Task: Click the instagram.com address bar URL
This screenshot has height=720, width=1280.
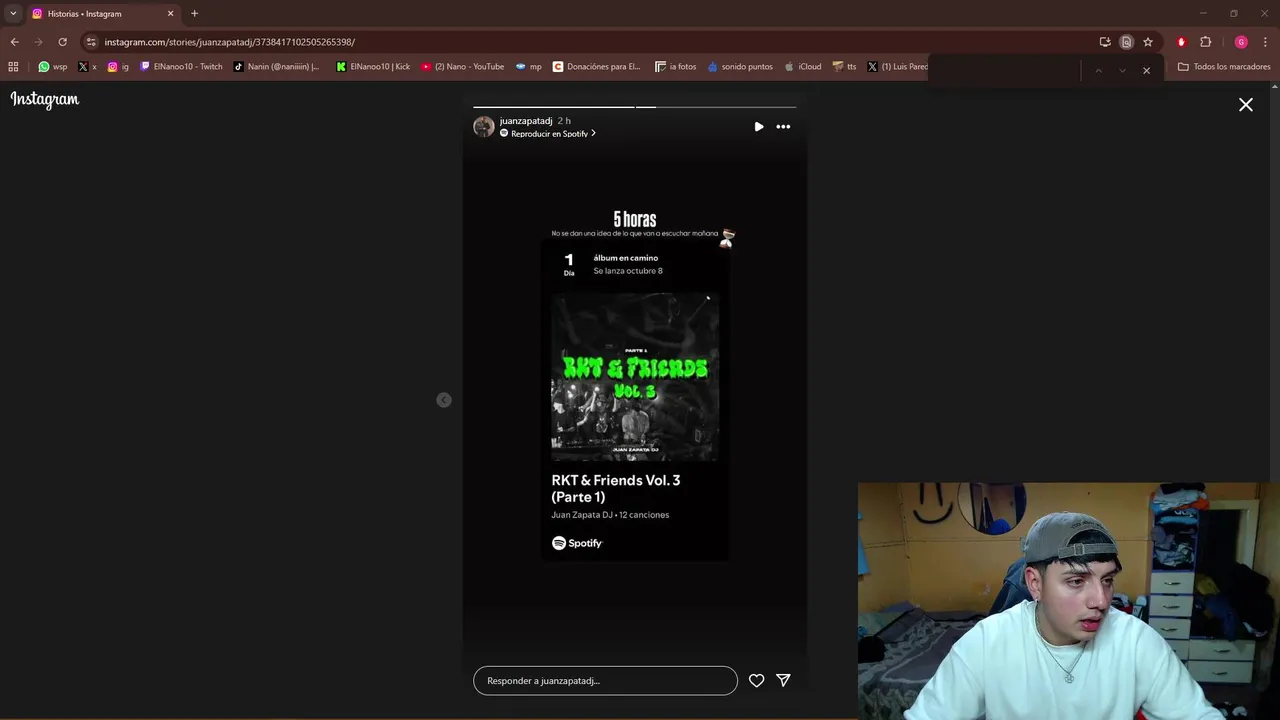Action: pyautogui.click(x=230, y=42)
